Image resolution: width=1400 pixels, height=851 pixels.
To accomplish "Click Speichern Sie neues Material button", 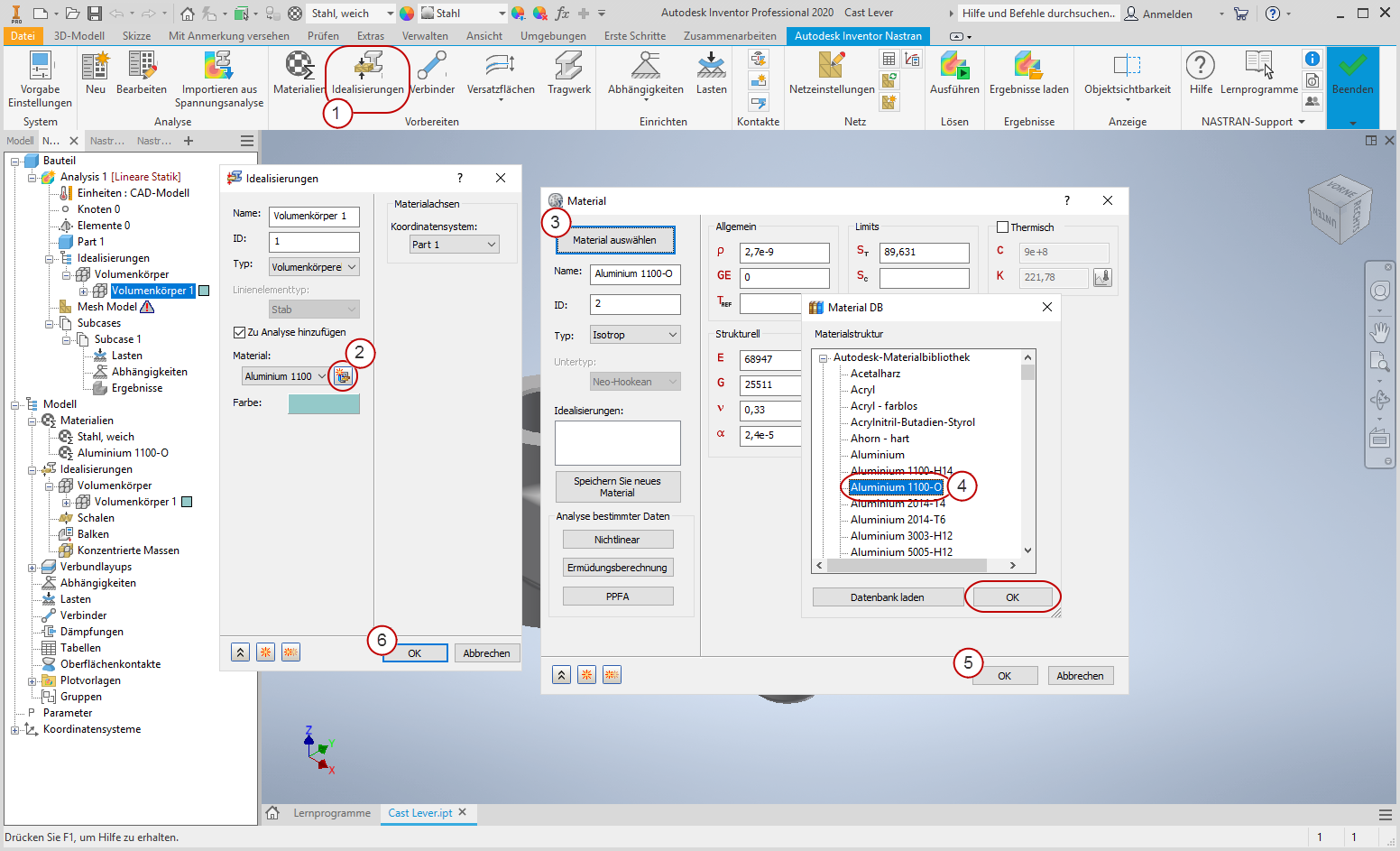I will pyautogui.click(x=617, y=487).
